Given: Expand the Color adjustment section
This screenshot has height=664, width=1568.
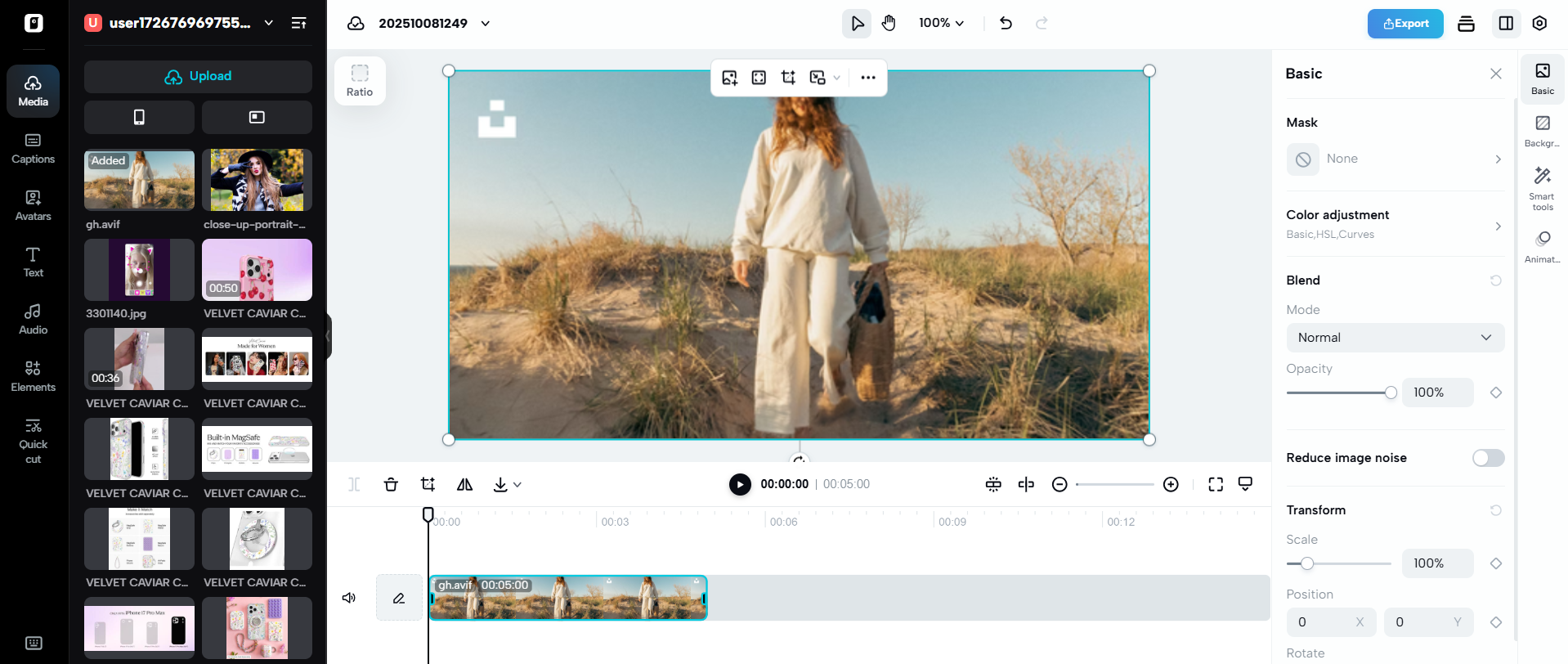Looking at the screenshot, I should (x=1395, y=223).
